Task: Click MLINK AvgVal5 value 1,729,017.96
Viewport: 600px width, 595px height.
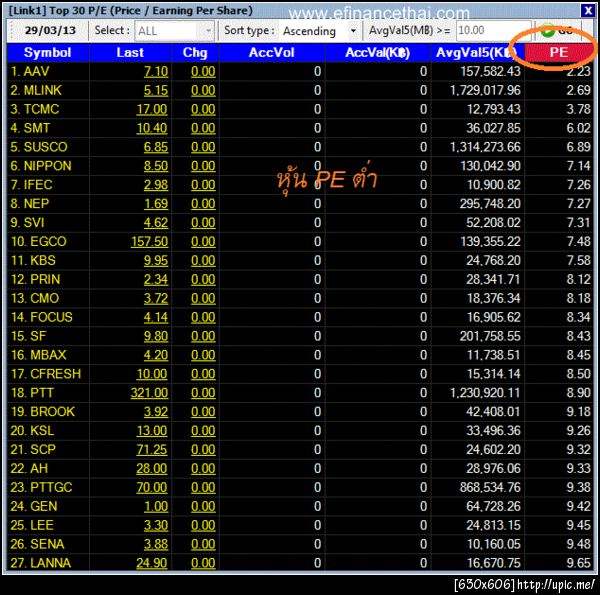Action: tap(485, 90)
